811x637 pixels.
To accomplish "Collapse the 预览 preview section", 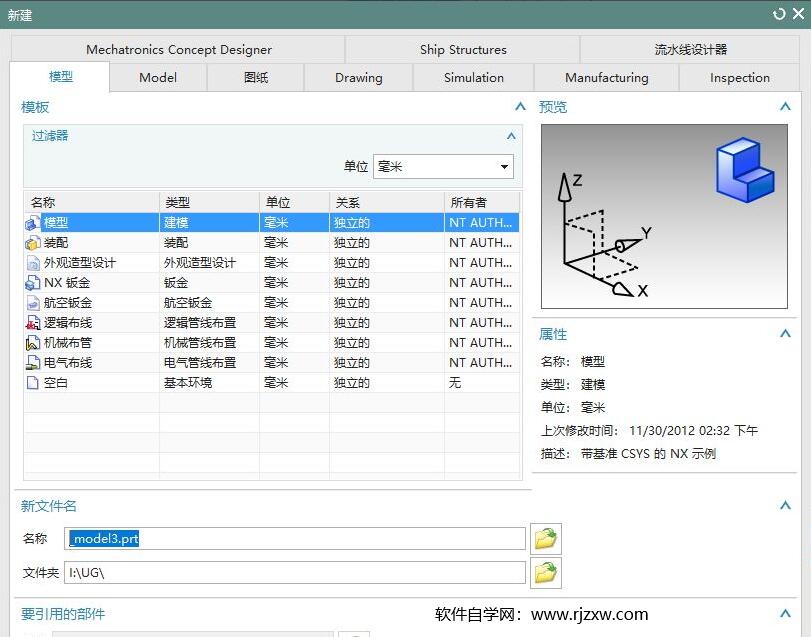I will coord(785,107).
